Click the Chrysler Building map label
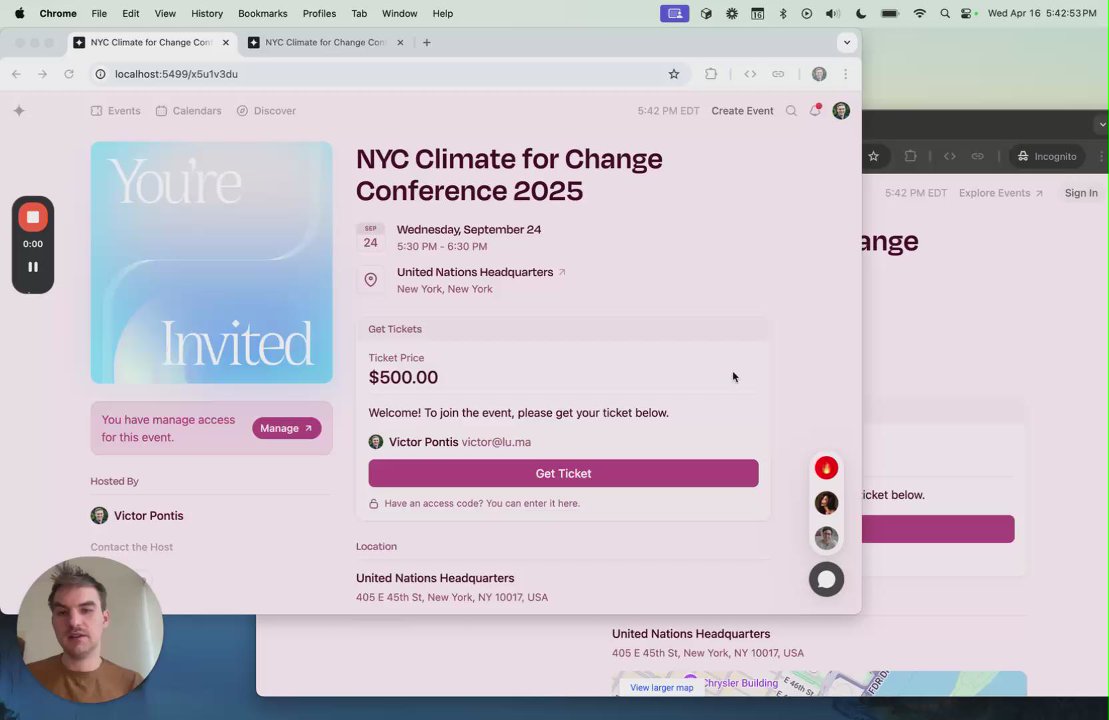 tap(741, 683)
